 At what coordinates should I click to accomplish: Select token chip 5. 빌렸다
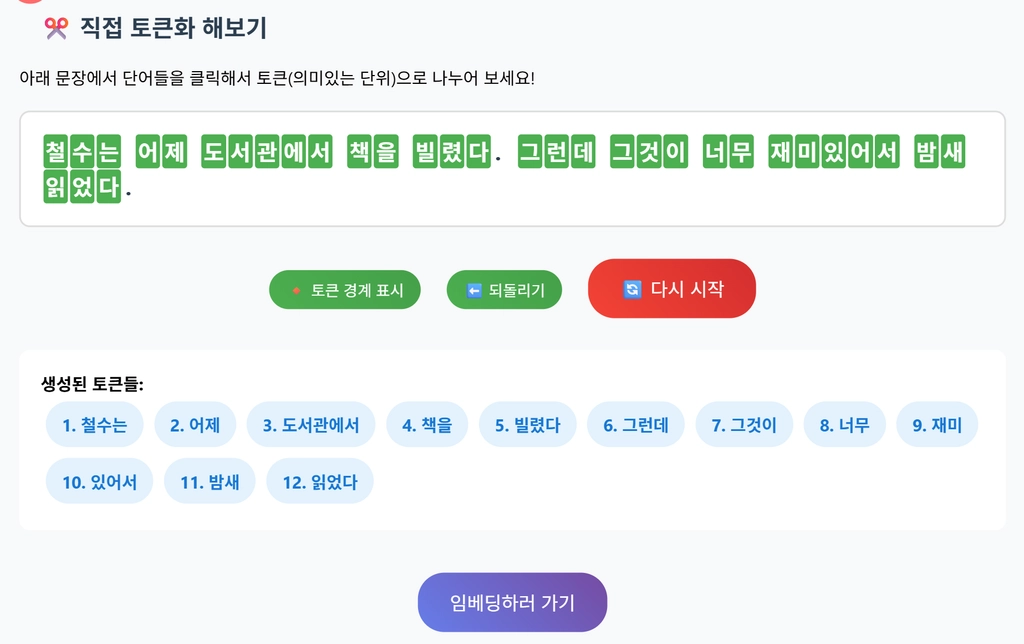point(528,425)
